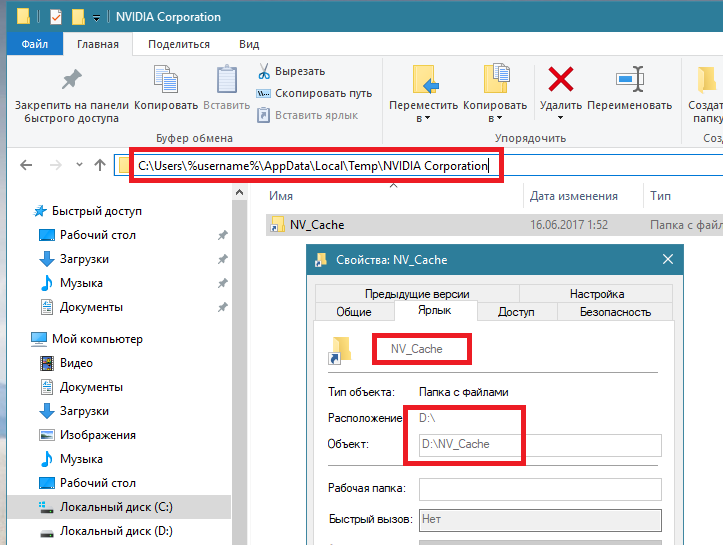Close the Свойства: NV_Cache dialog
The image size is (723, 545).
[x=668, y=260]
